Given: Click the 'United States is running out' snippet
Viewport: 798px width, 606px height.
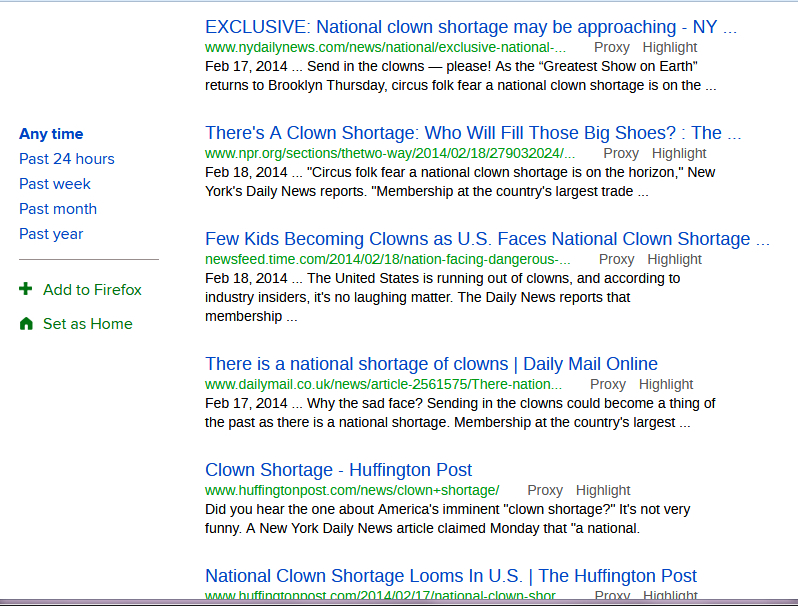Looking at the screenshot, I should tap(443, 297).
